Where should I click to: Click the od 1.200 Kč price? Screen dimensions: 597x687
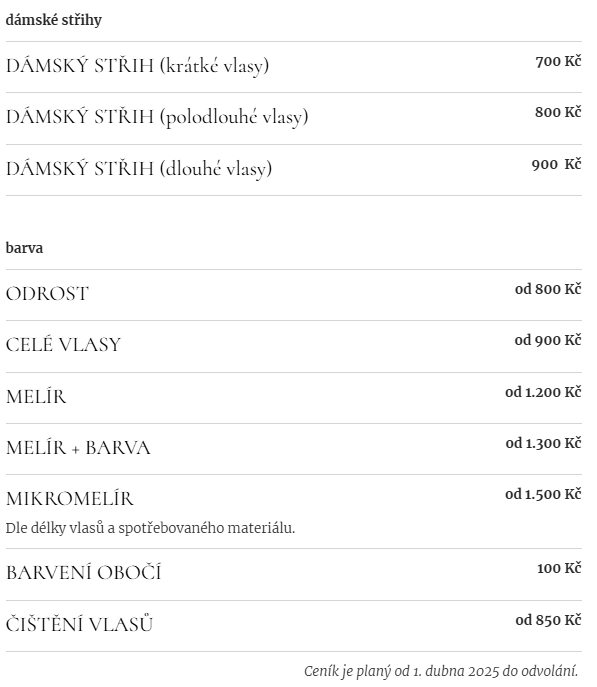(543, 392)
